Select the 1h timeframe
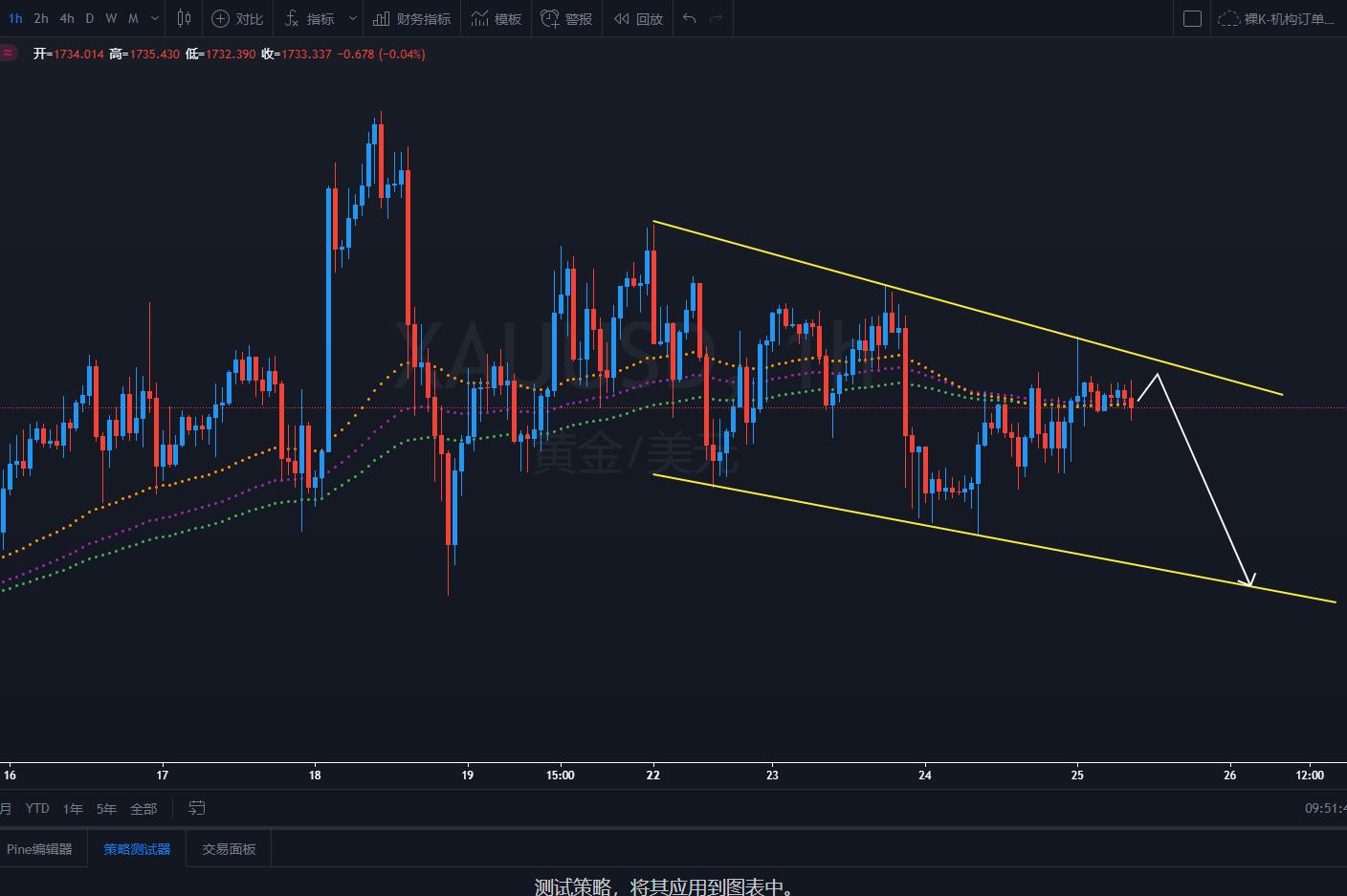1347x896 pixels. click(15, 18)
